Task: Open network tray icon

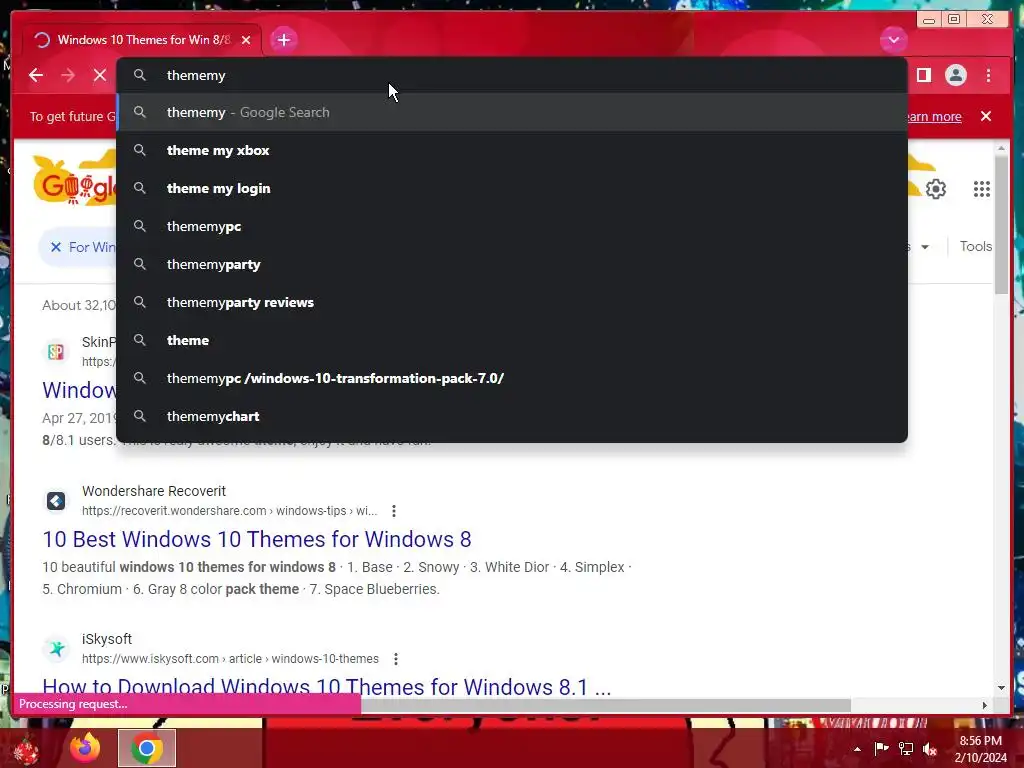Action: tap(906, 748)
